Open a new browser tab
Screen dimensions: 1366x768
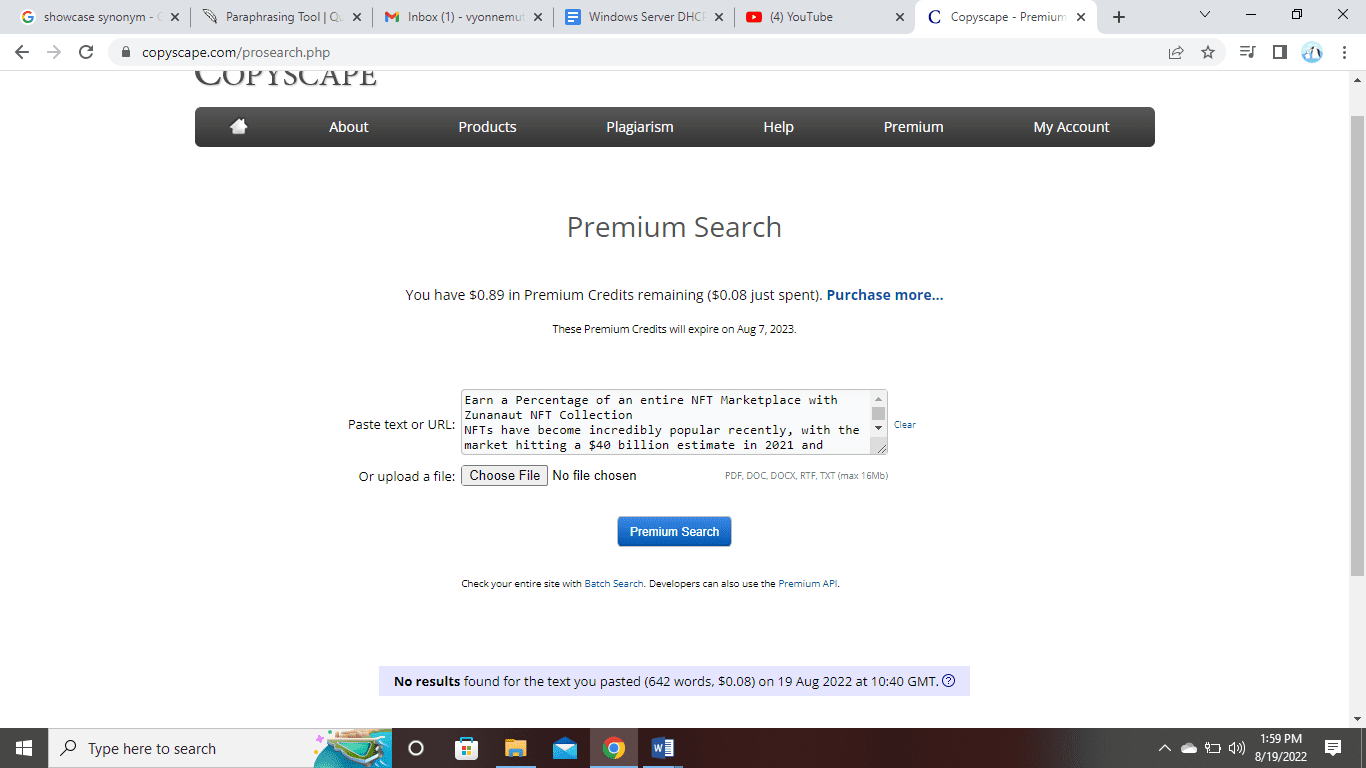(x=1119, y=17)
